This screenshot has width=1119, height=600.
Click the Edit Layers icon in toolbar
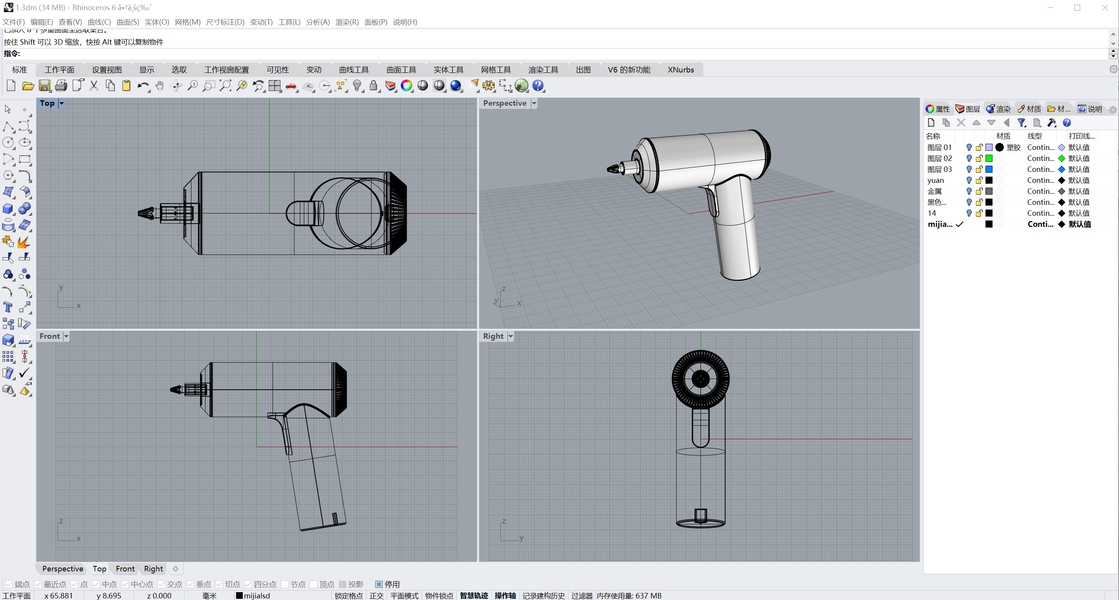(x=390, y=86)
